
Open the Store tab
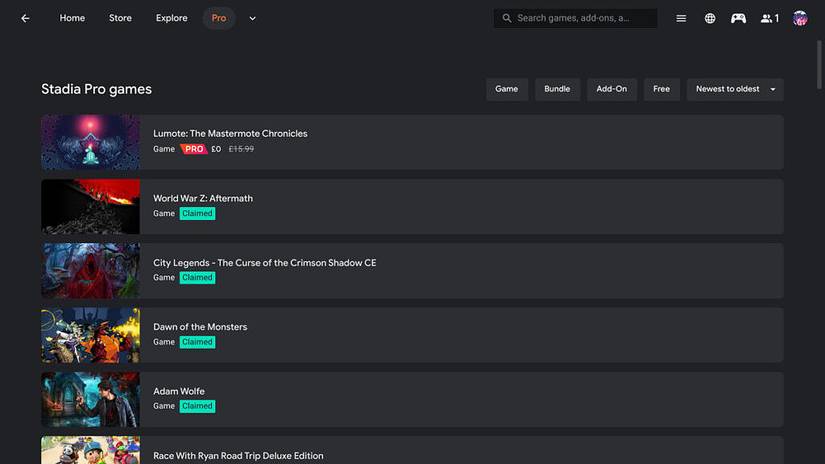click(x=120, y=18)
